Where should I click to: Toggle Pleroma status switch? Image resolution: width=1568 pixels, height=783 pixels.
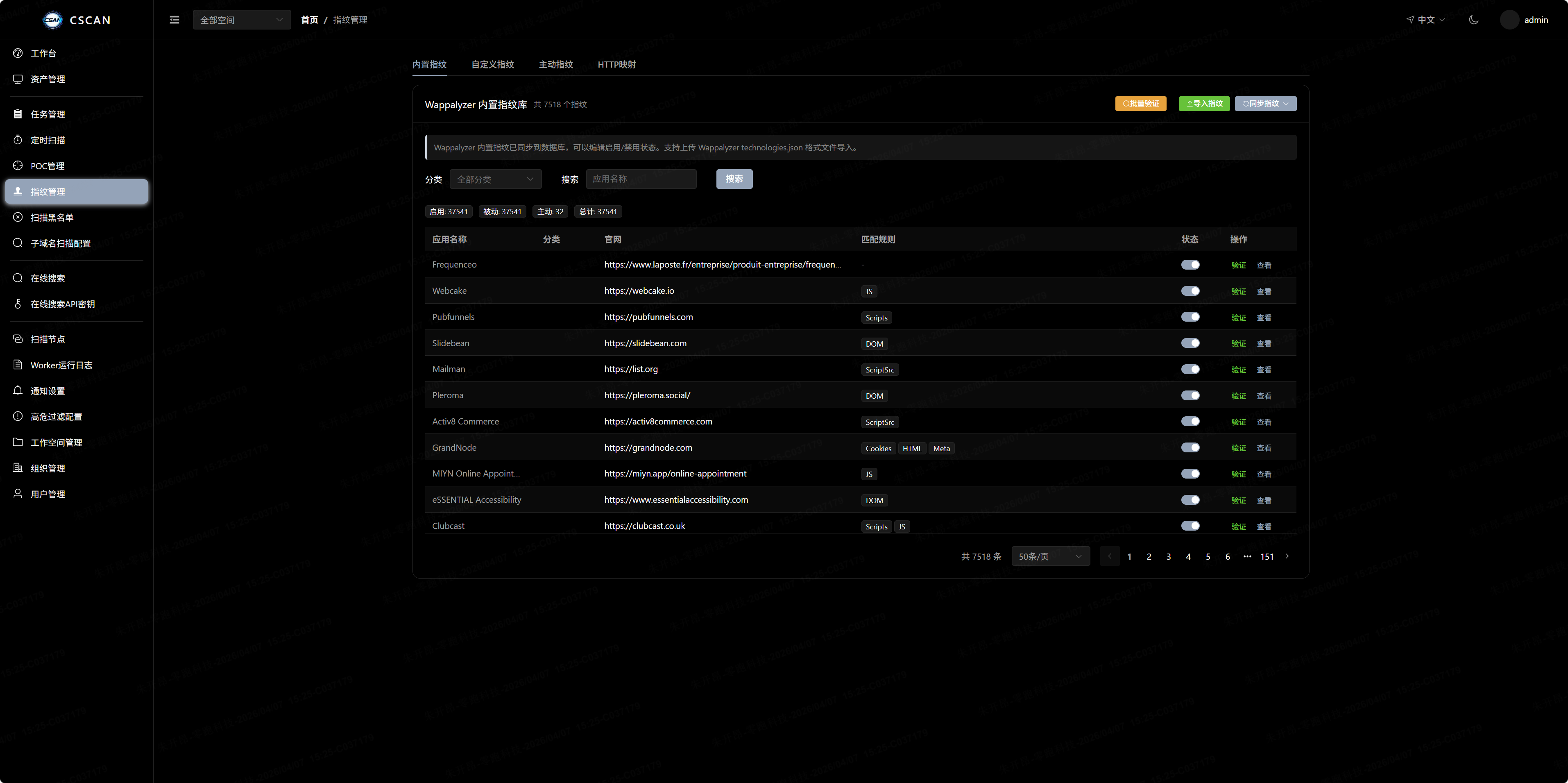coord(1190,396)
